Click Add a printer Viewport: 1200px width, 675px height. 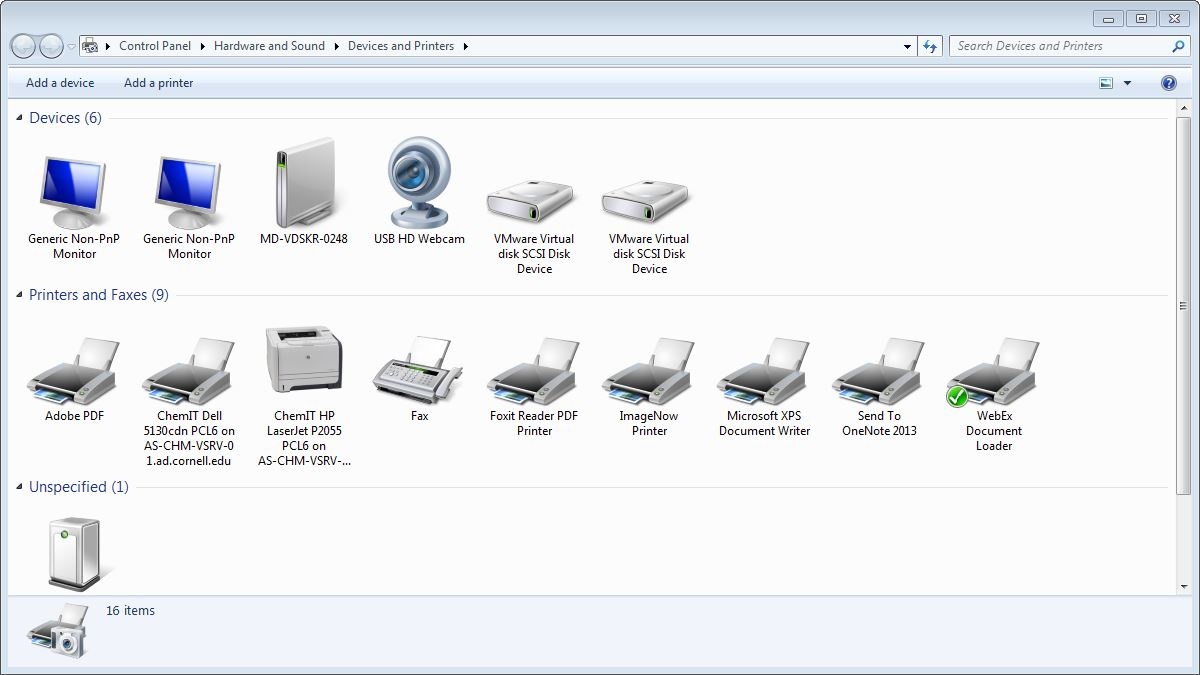159,83
